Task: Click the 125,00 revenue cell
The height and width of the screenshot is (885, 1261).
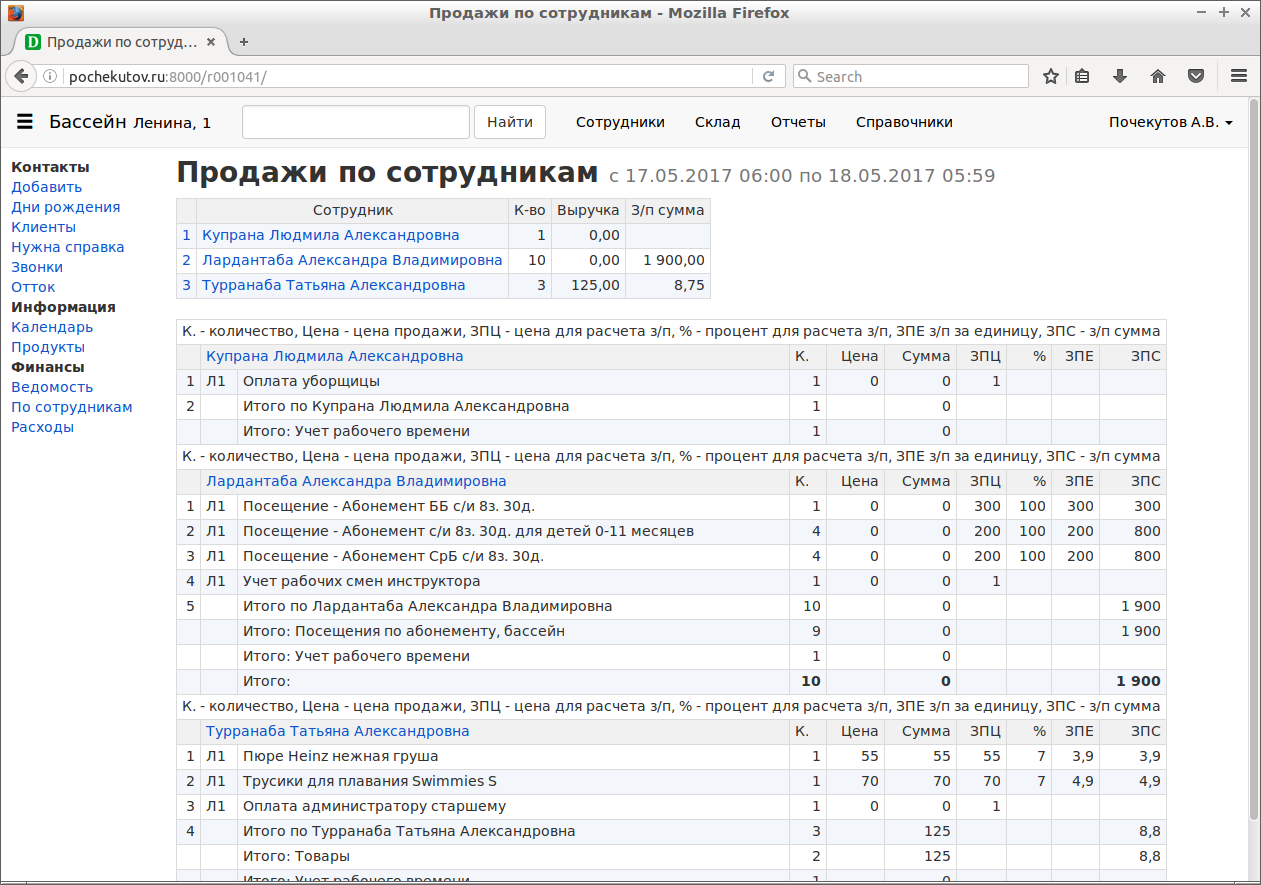Action: coord(588,285)
